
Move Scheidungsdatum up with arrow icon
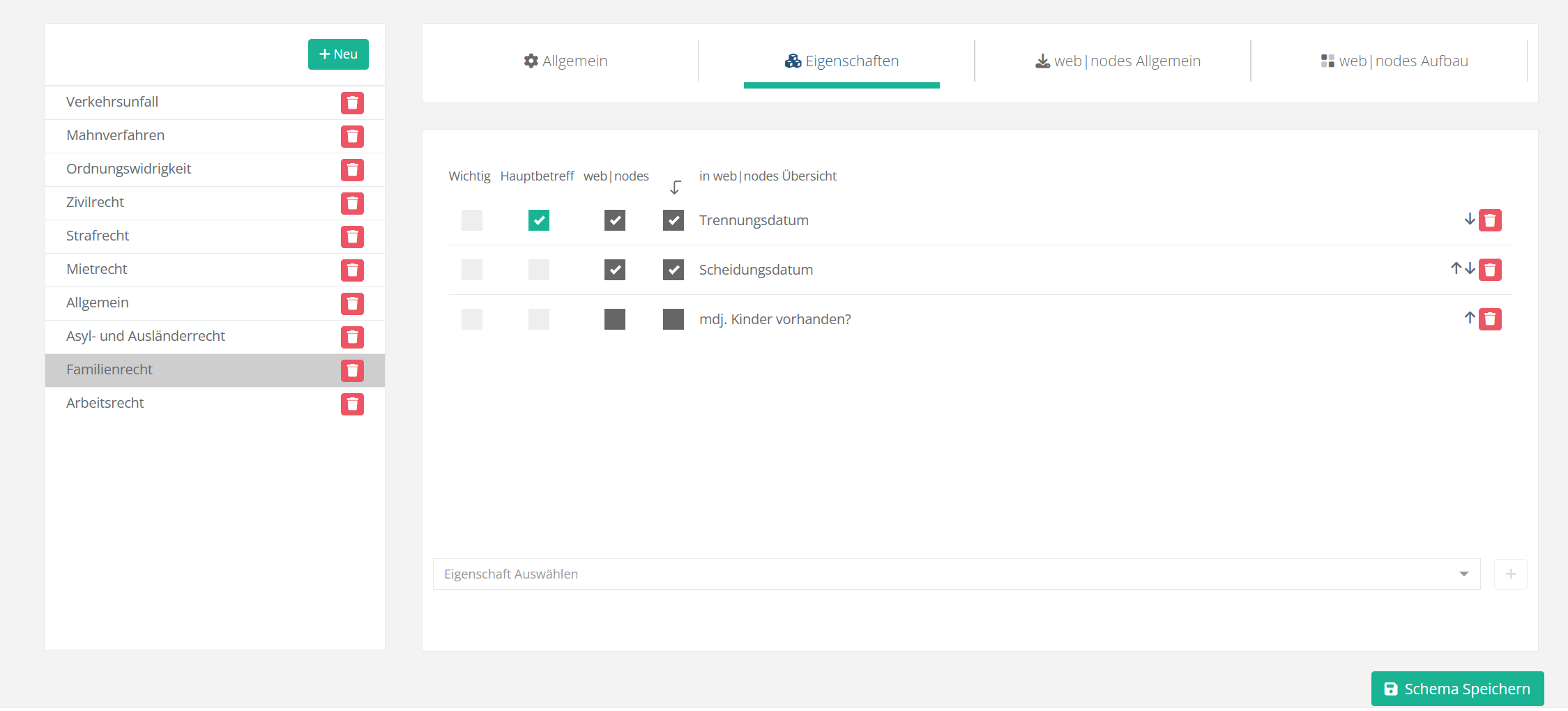1456,268
